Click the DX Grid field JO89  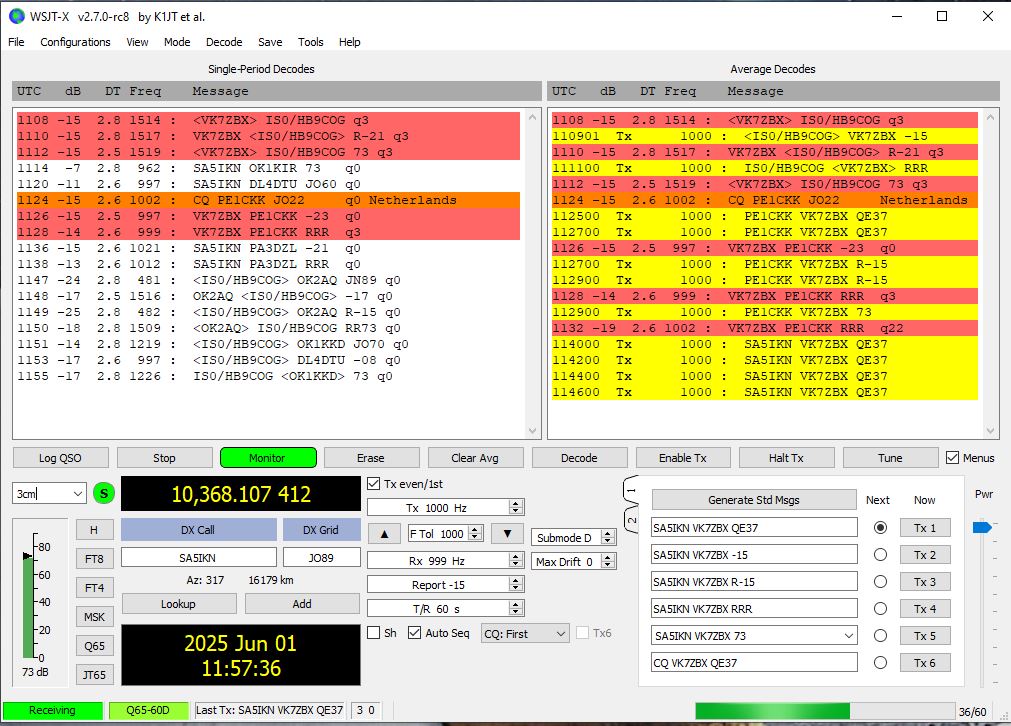pos(321,558)
